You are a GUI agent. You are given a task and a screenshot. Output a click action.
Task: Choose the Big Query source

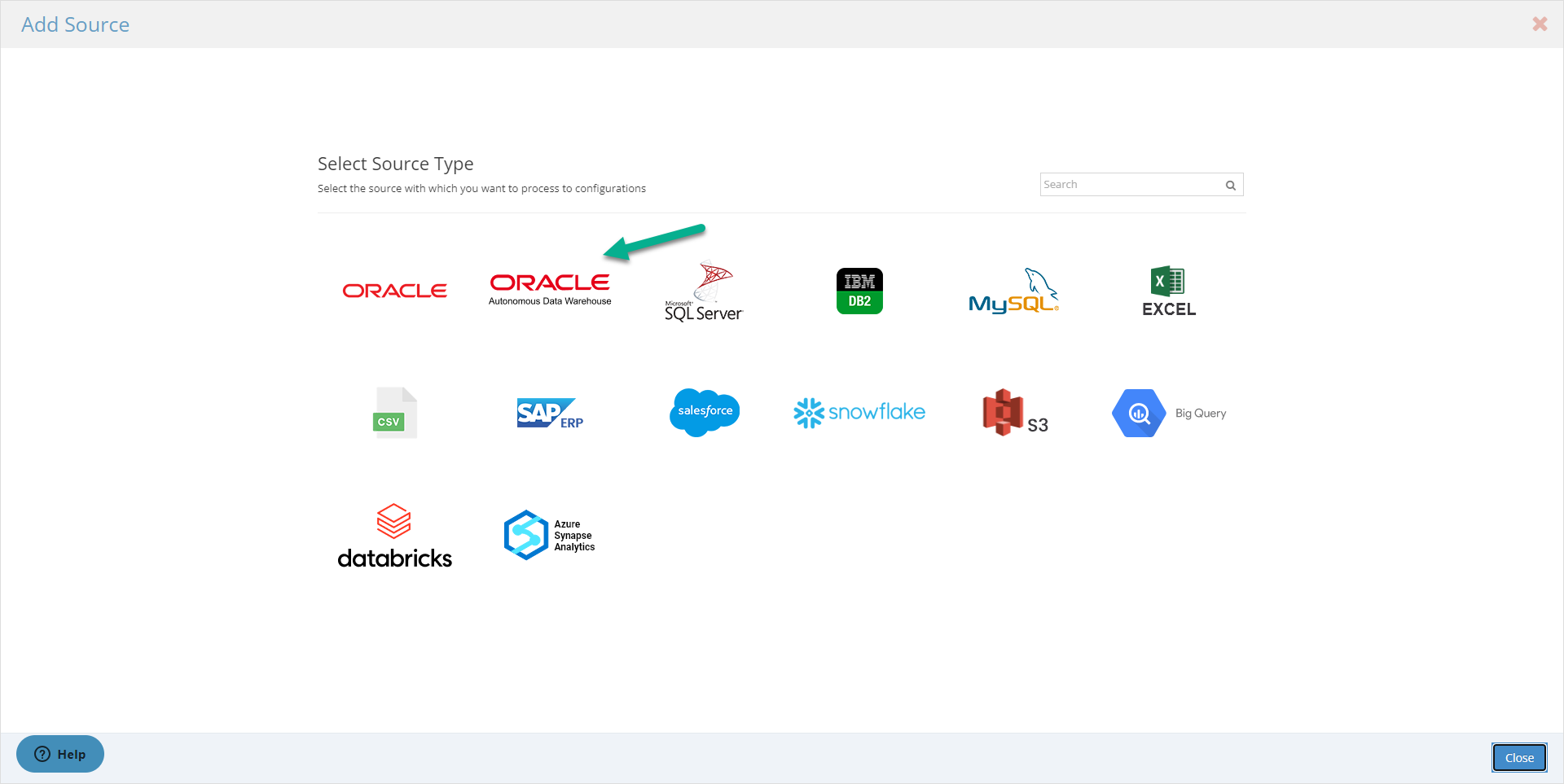point(1169,413)
